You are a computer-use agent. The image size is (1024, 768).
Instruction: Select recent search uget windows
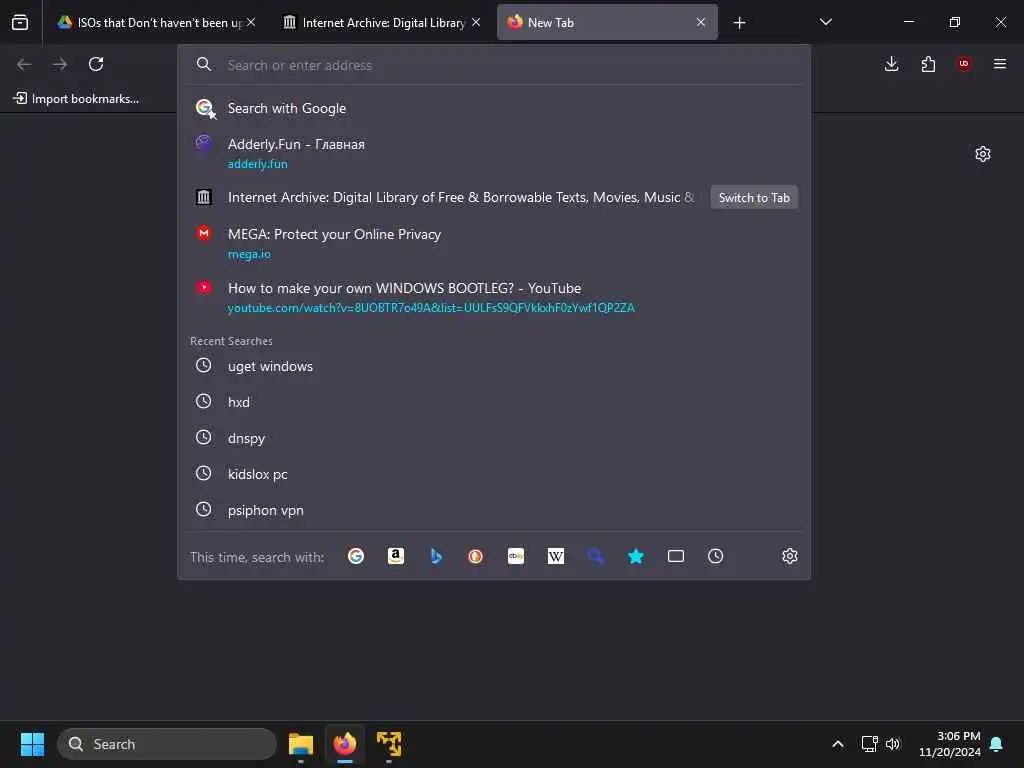[x=494, y=366]
